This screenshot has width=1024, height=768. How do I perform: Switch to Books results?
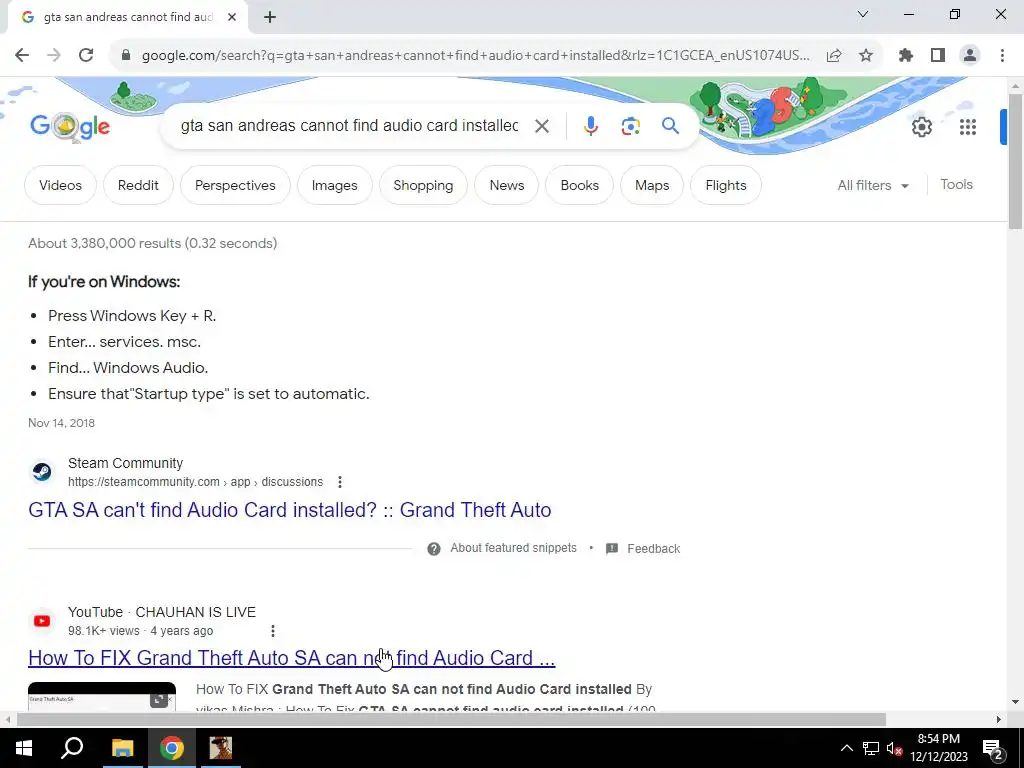coord(579,185)
